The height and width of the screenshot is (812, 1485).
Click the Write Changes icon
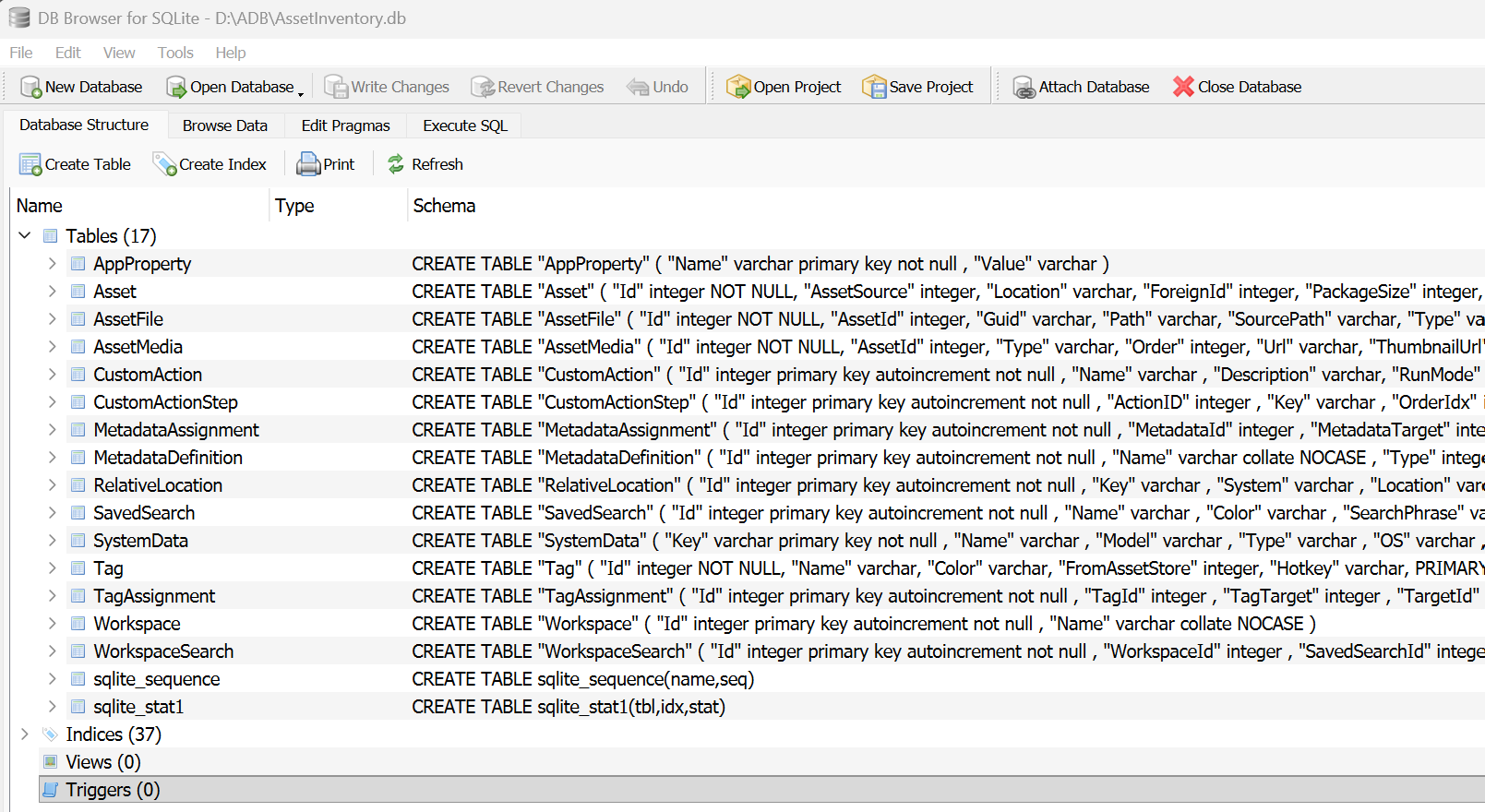[336, 87]
